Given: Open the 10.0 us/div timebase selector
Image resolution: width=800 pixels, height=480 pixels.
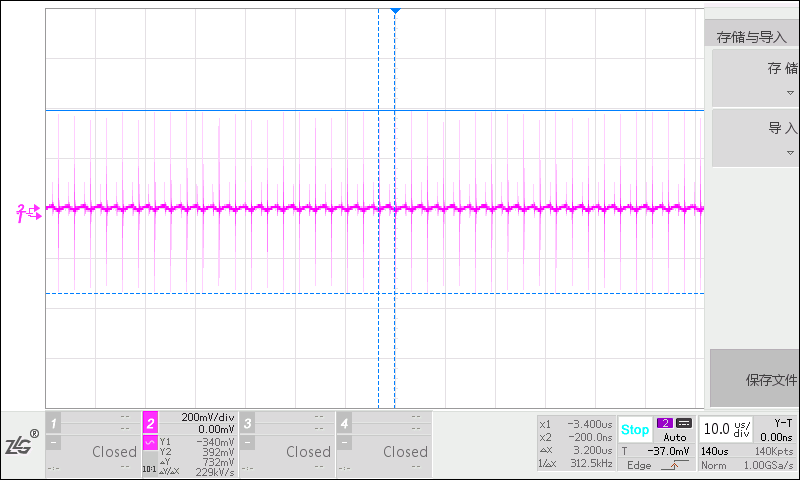Looking at the screenshot, I should coord(726,429).
